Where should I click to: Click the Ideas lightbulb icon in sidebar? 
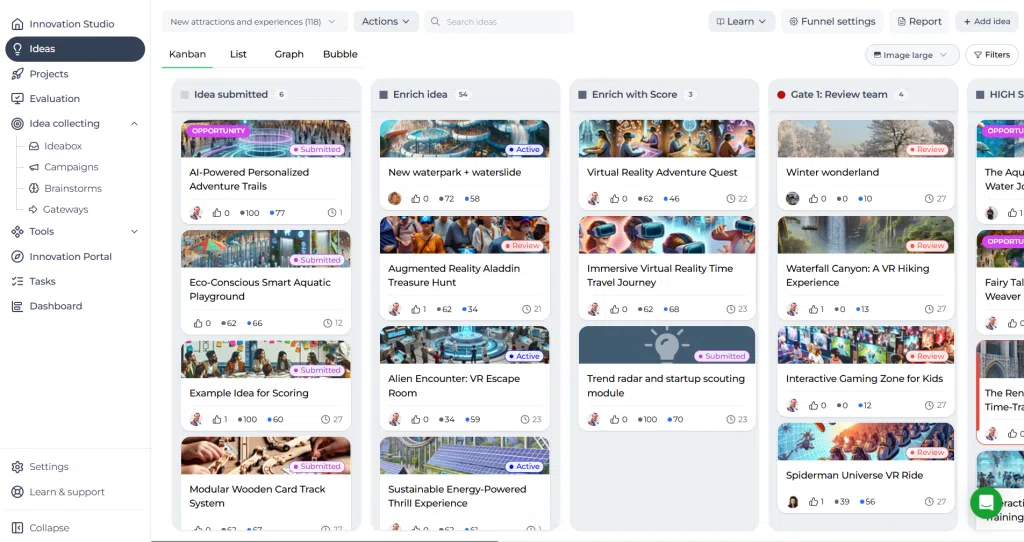tap(18, 49)
